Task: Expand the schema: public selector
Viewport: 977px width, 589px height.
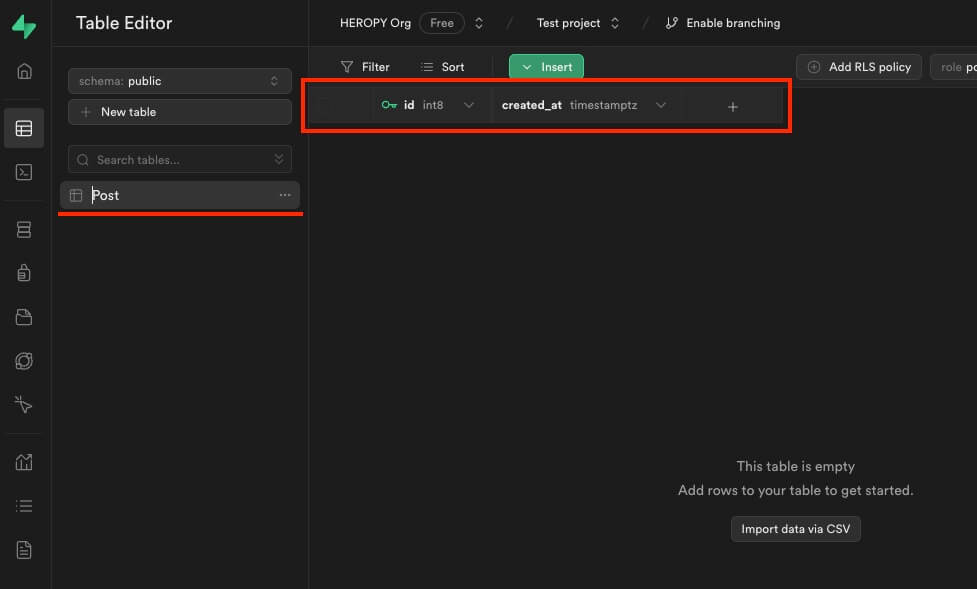Action: click(x=179, y=81)
